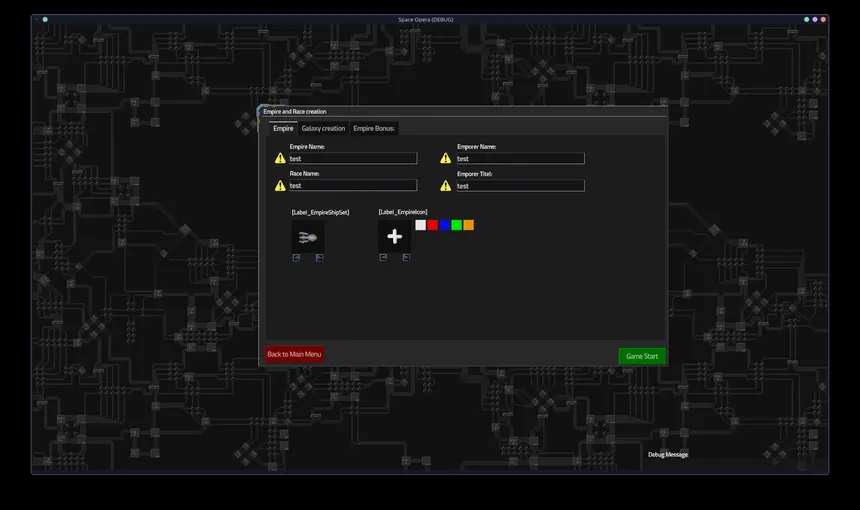This screenshot has height=510, width=860.
Task: Pick the red color swatch
Action: 433,225
